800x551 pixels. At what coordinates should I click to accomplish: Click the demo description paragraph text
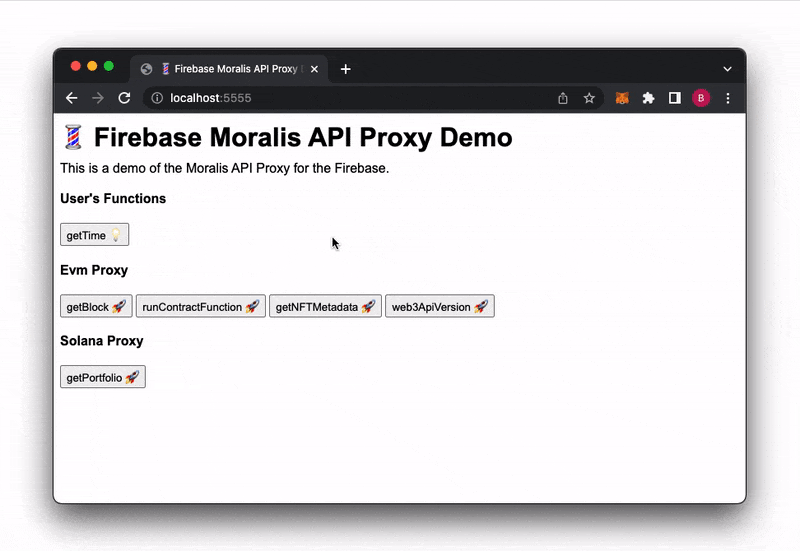(x=224, y=168)
